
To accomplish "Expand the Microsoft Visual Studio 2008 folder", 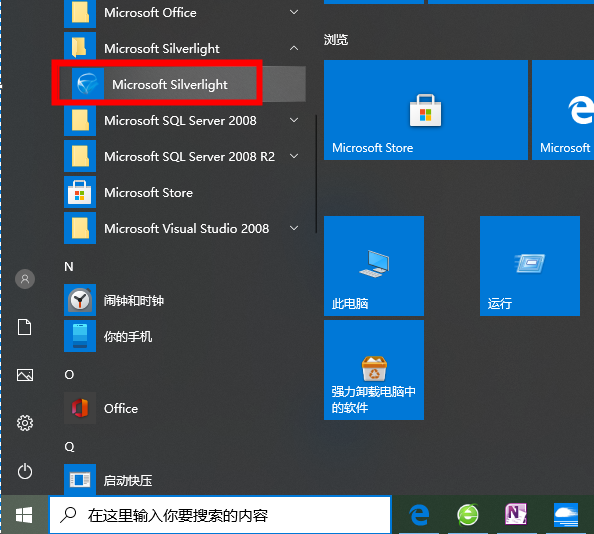I will click(x=294, y=228).
